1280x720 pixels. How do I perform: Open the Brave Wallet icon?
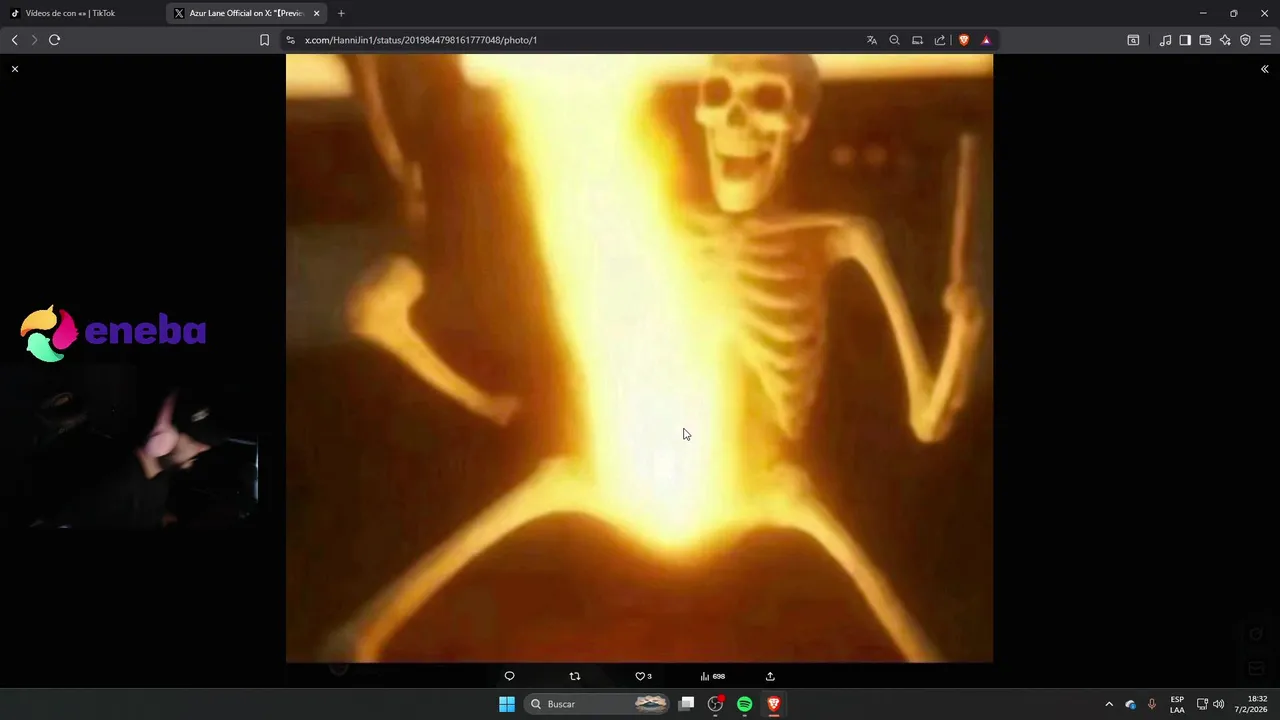1205,40
